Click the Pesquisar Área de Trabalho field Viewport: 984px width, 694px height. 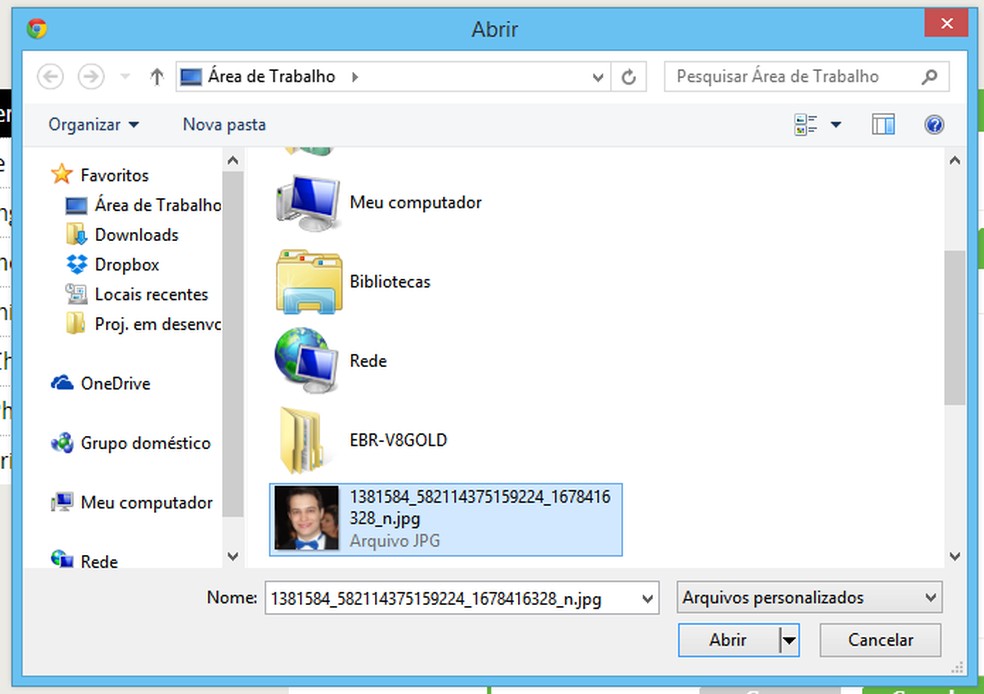tap(806, 77)
